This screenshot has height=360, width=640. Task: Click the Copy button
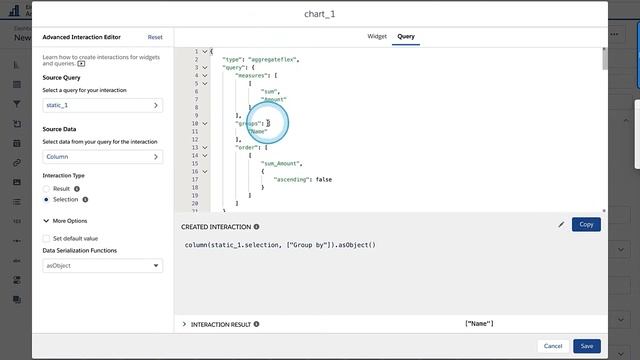(x=586, y=224)
